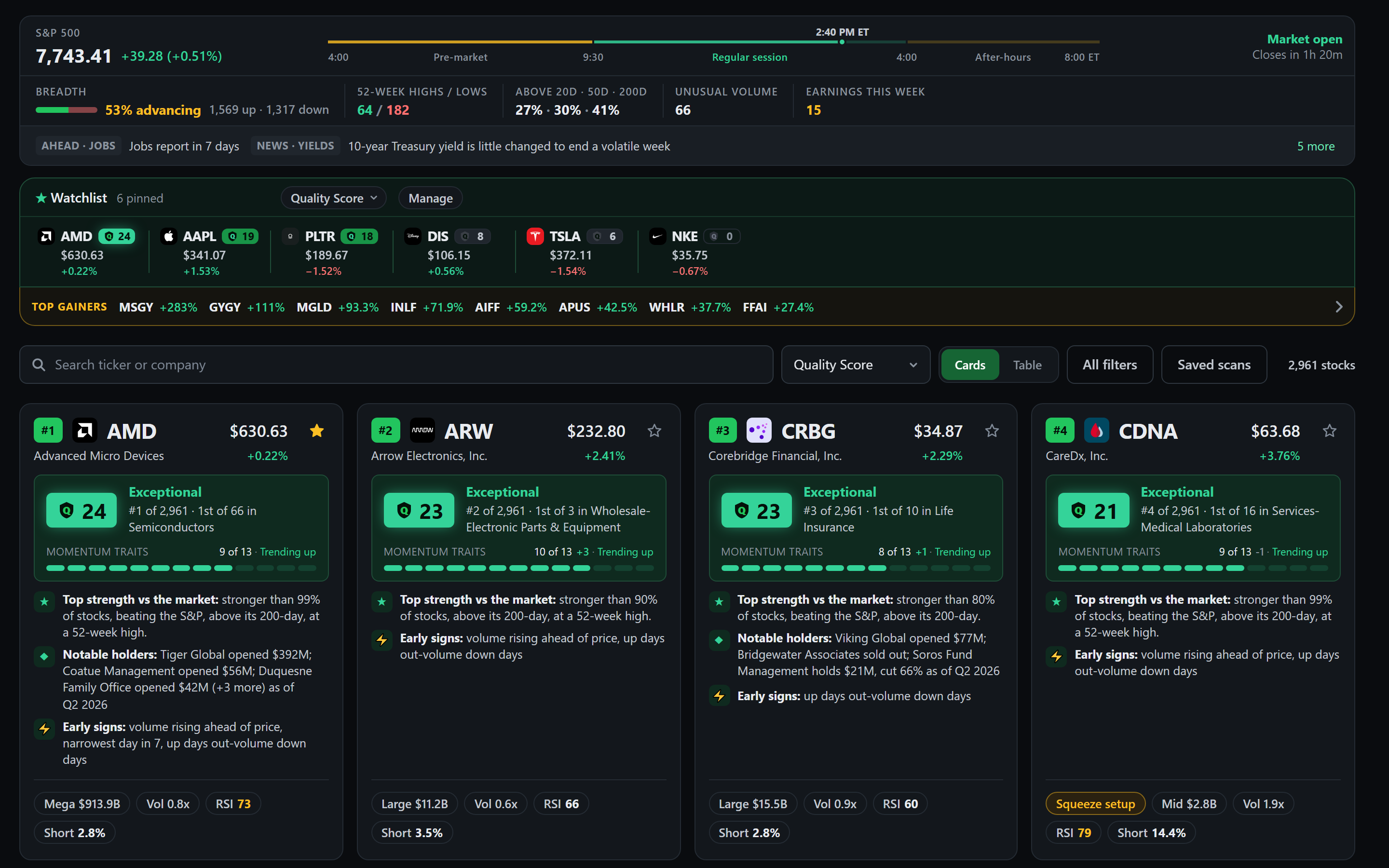This screenshot has width=1389, height=868.
Task: Click the #1 rank badge on AMD card
Action: [x=48, y=431]
